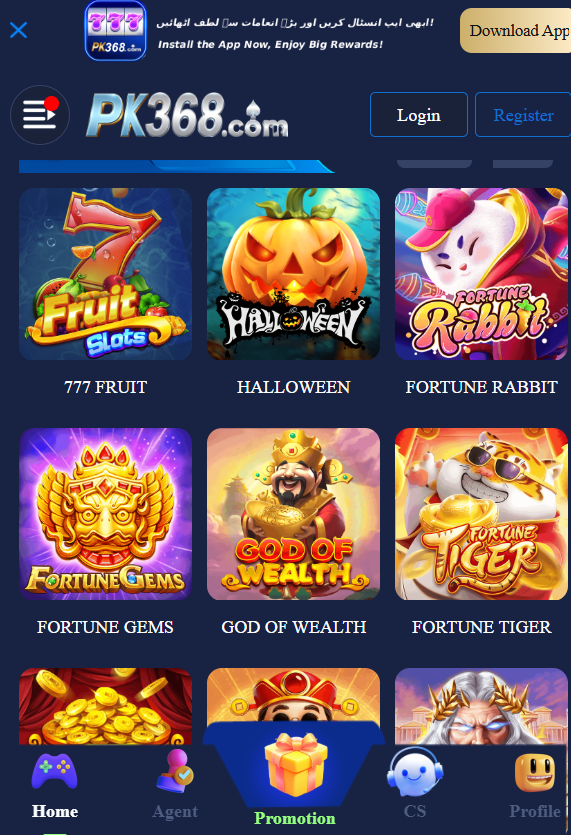The width and height of the screenshot is (571, 835).
Task: Open the Fortune Tiger game
Action: 481,514
